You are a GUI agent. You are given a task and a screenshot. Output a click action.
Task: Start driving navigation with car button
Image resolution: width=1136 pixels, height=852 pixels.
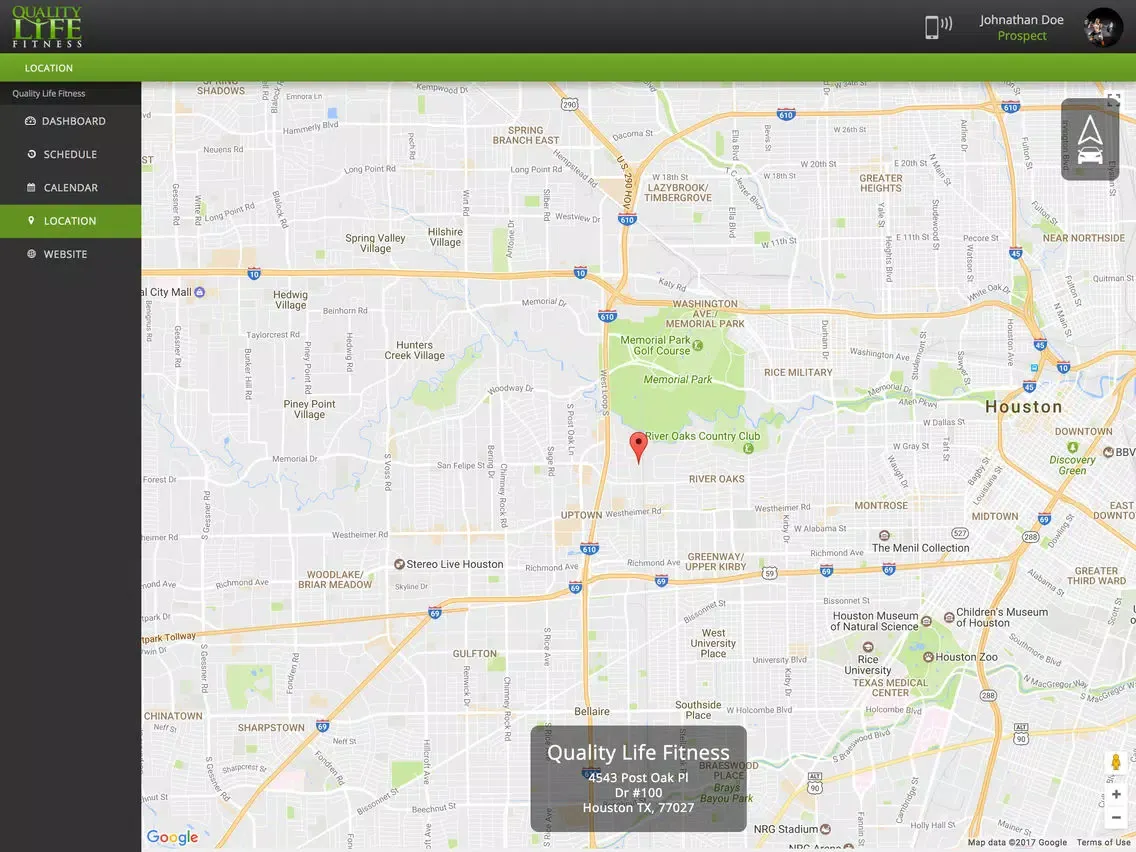[1090, 139]
